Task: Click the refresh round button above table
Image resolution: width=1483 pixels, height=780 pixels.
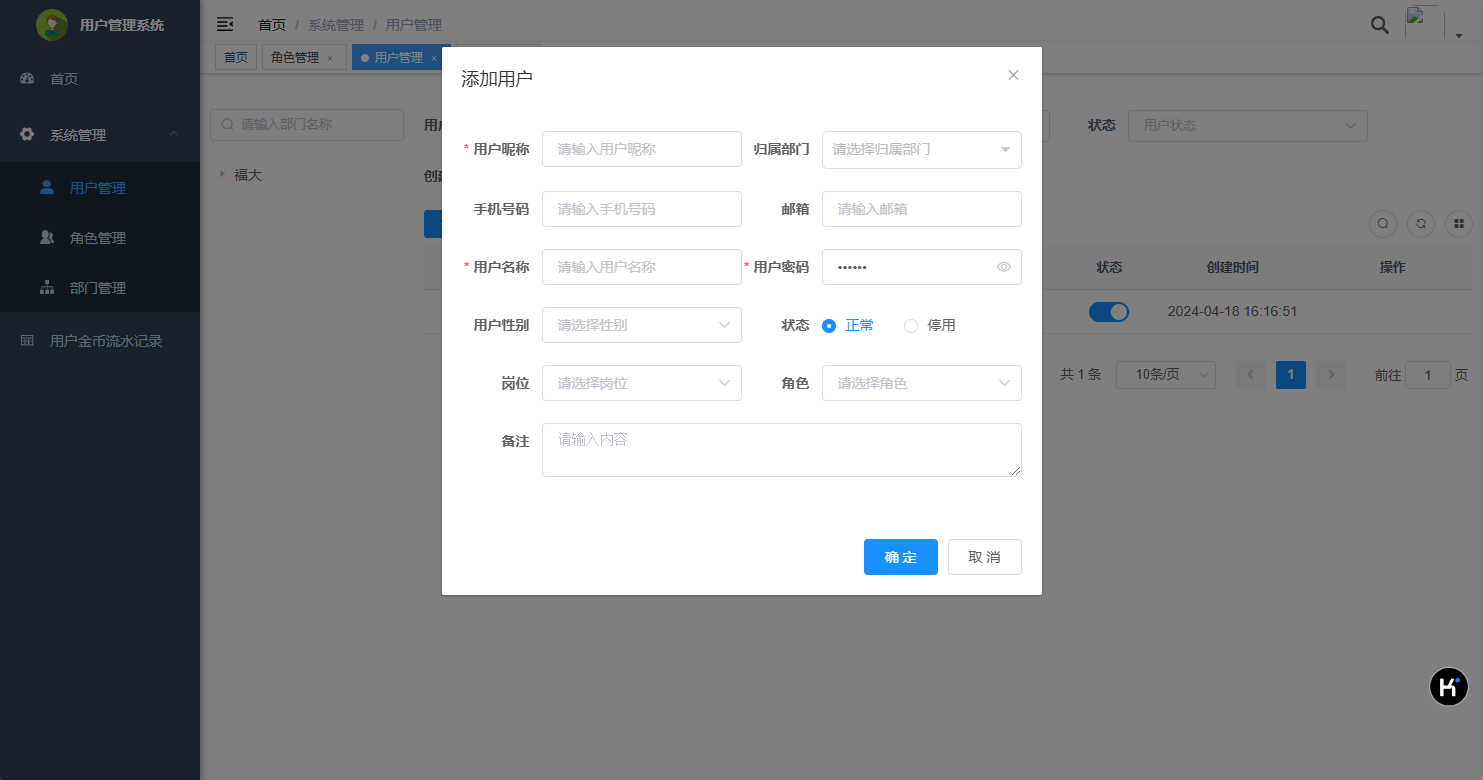Action: [1421, 224]
